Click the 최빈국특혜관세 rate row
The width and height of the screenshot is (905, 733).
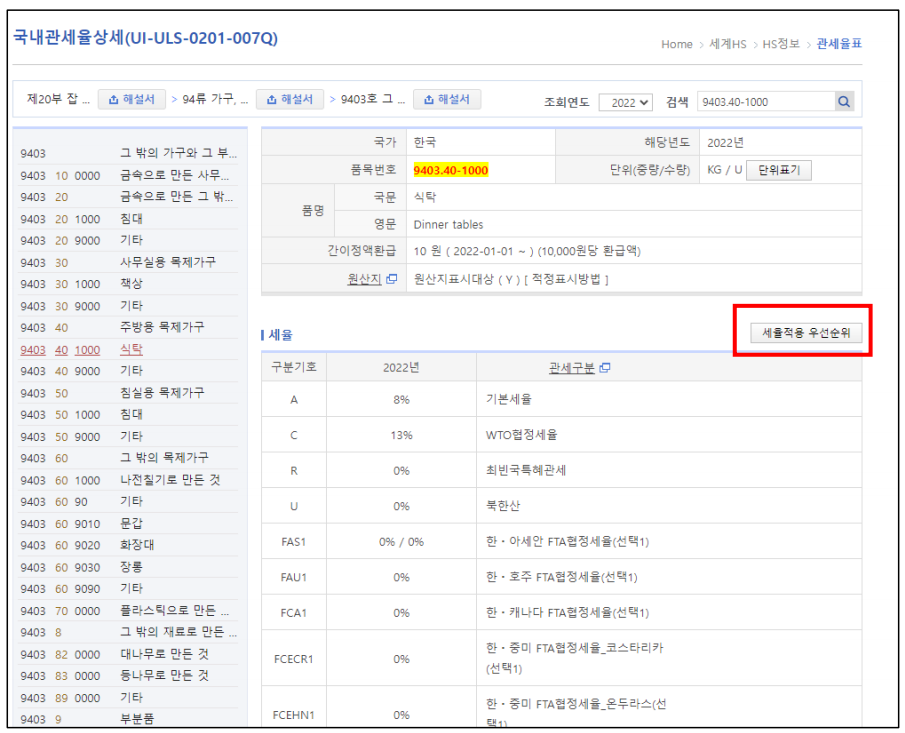[562, 471]
